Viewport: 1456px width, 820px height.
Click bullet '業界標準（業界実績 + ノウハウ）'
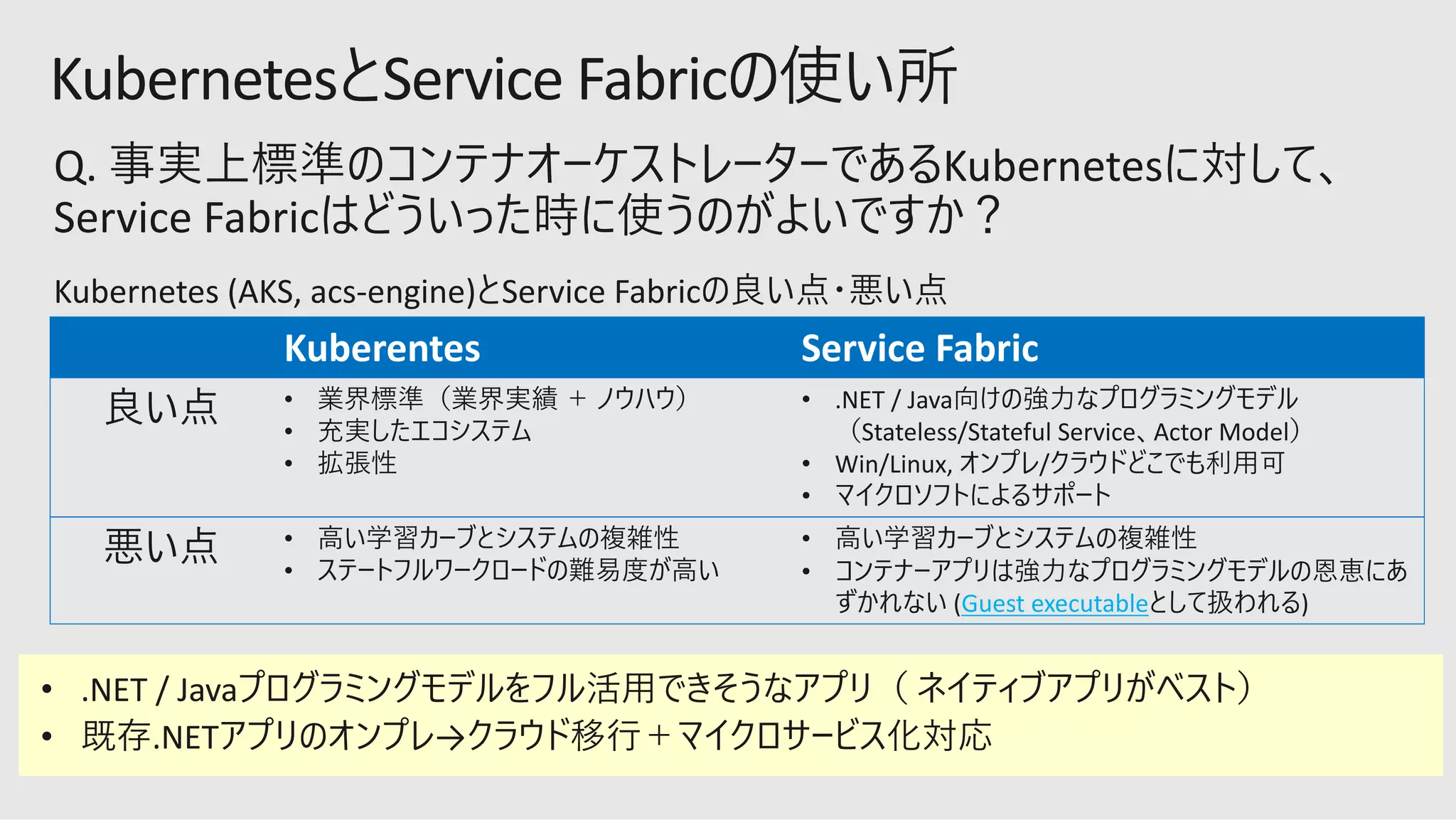[x=503, y=398]
